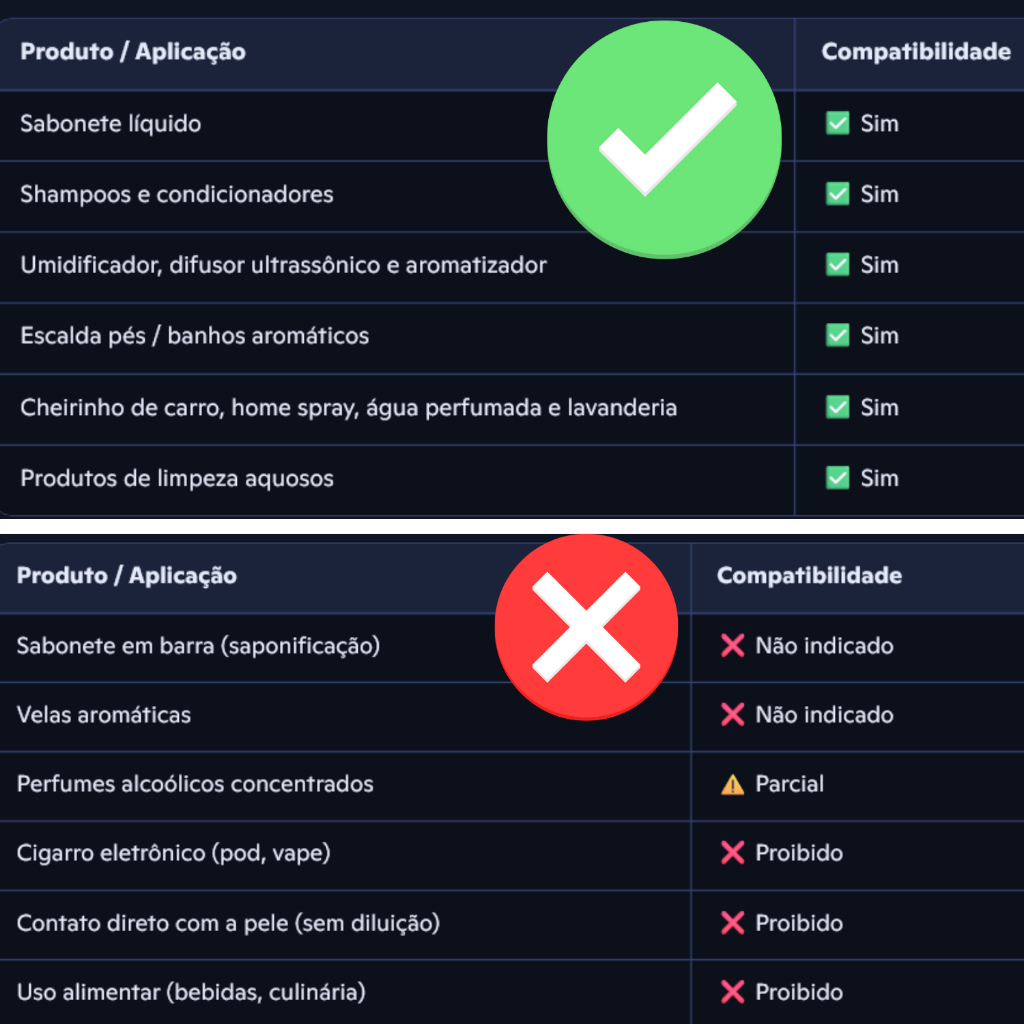Click red X beside Sabonete em barra
The image size is (1024, 1024).
tap(732, 645)
